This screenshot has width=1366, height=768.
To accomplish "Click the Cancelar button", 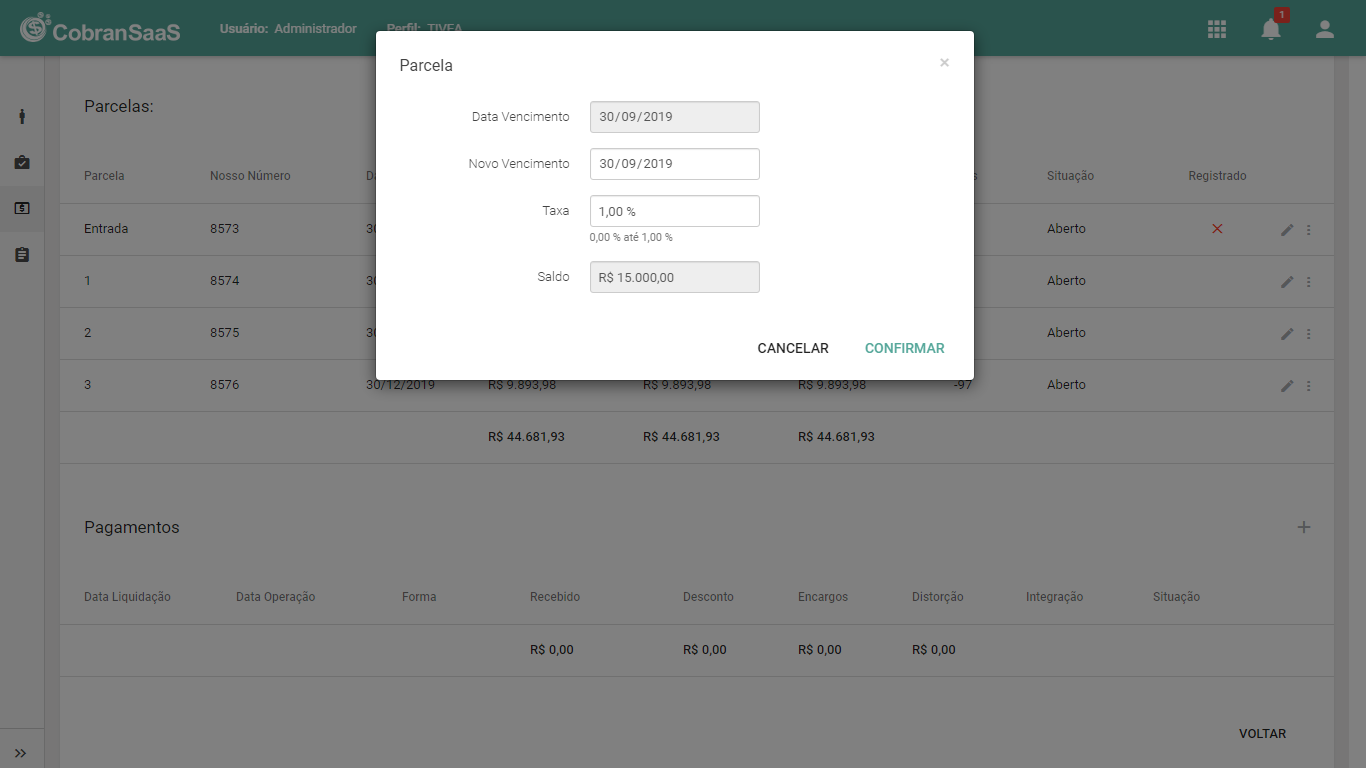I will [793, 348].
